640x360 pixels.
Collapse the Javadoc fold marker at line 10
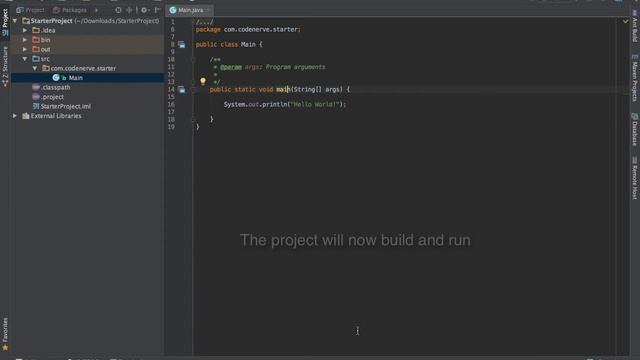click(x=193, y=60)
